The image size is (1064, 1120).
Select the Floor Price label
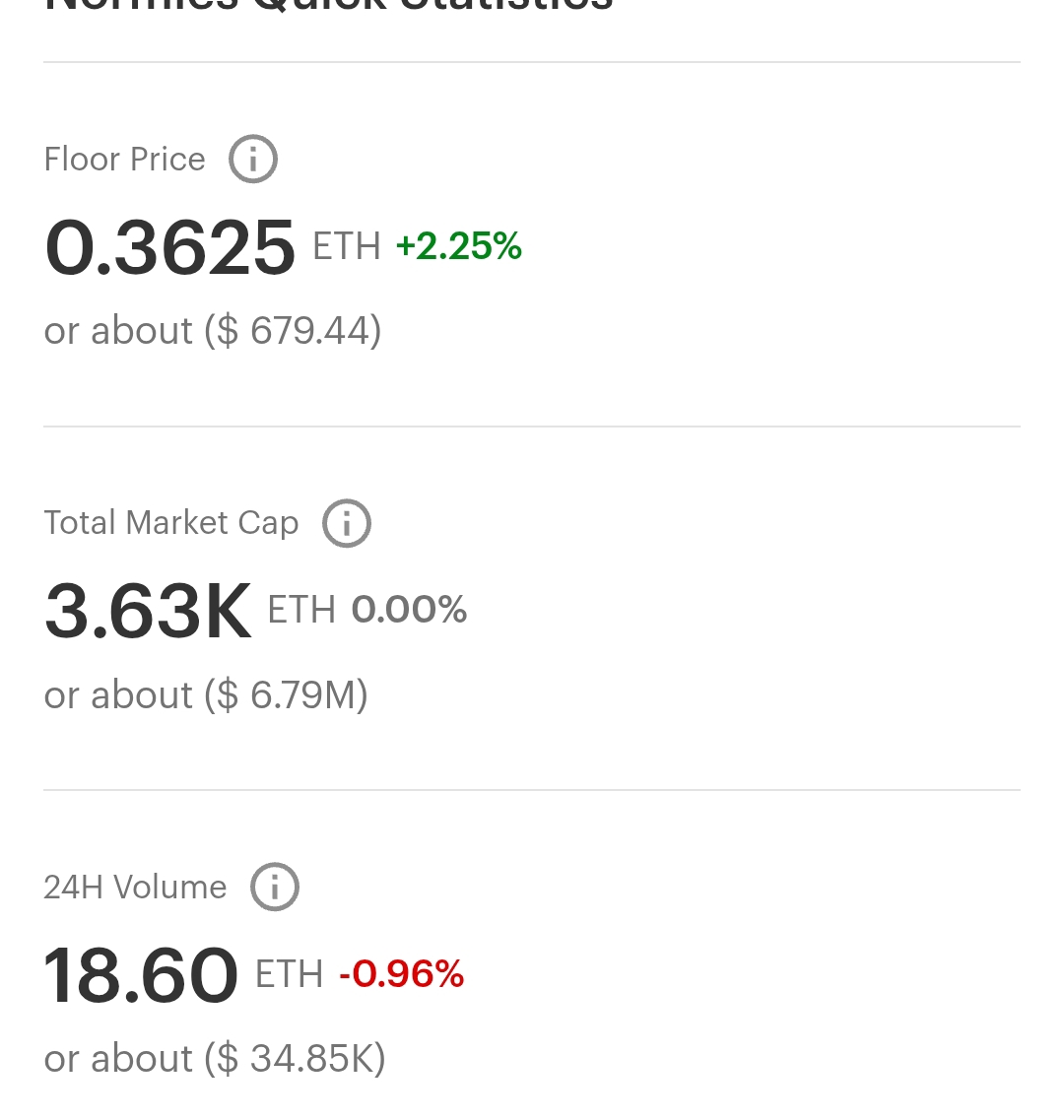(x=124, y=159)
